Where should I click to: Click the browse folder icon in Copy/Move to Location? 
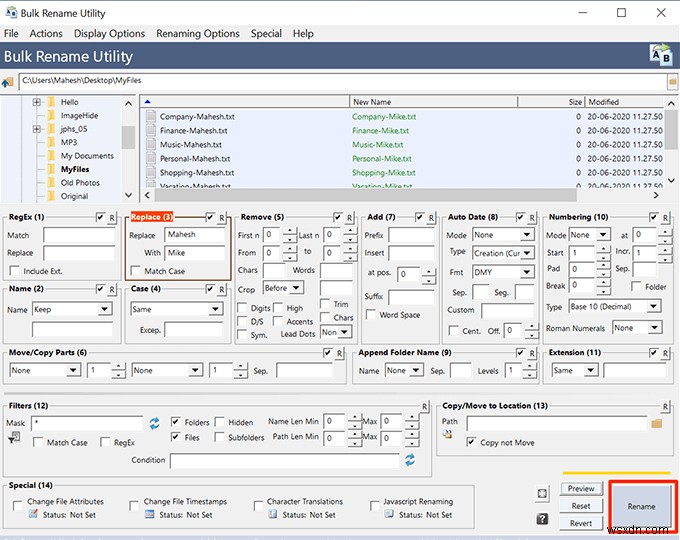[657, 424]
